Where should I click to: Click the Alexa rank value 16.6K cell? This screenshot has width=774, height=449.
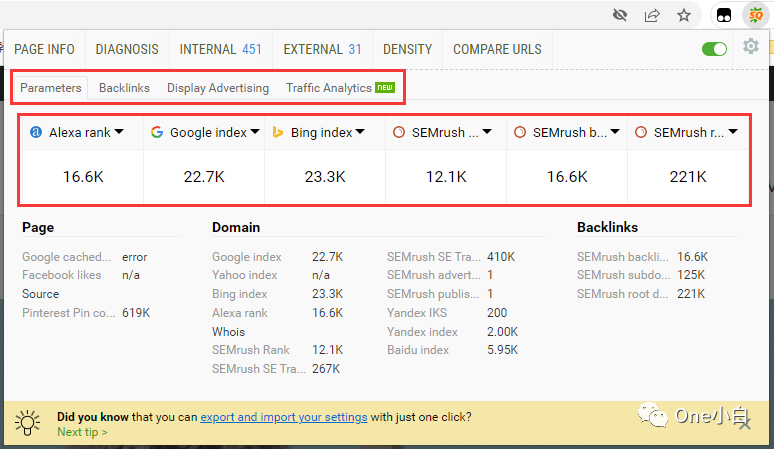coord(83,177)
